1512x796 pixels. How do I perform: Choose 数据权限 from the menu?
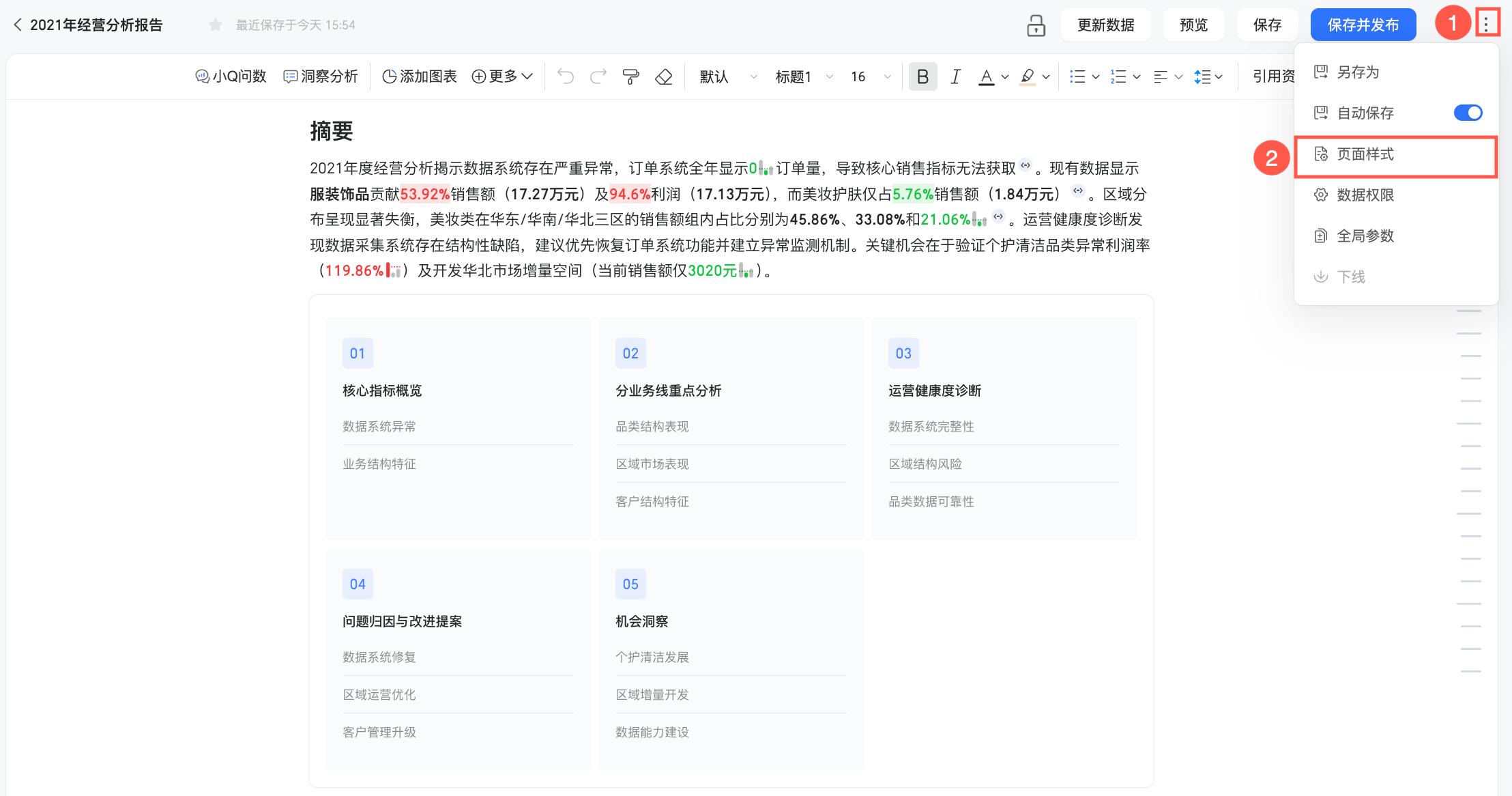pos(1365,195)
